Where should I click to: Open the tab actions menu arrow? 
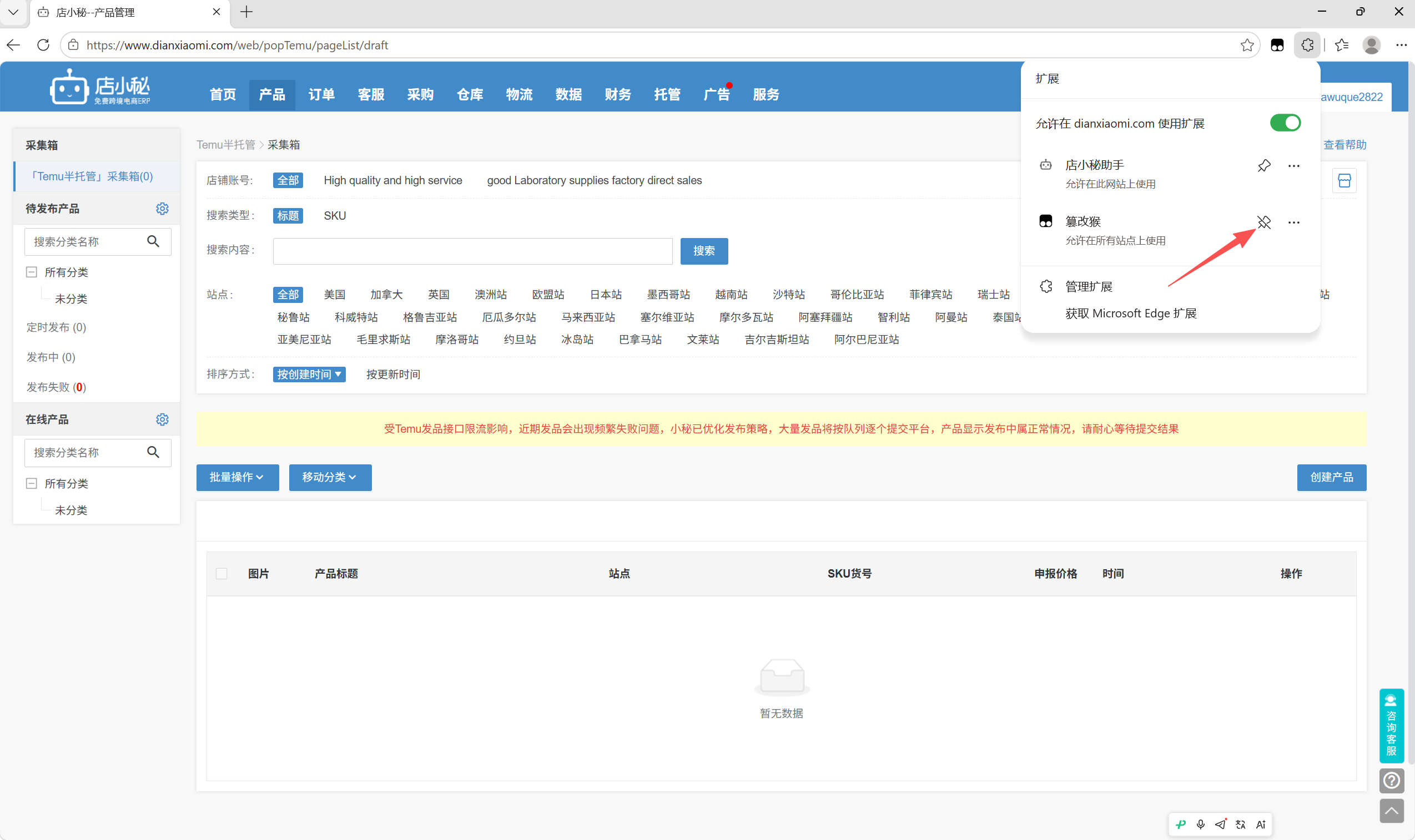[x=13, y=12]
